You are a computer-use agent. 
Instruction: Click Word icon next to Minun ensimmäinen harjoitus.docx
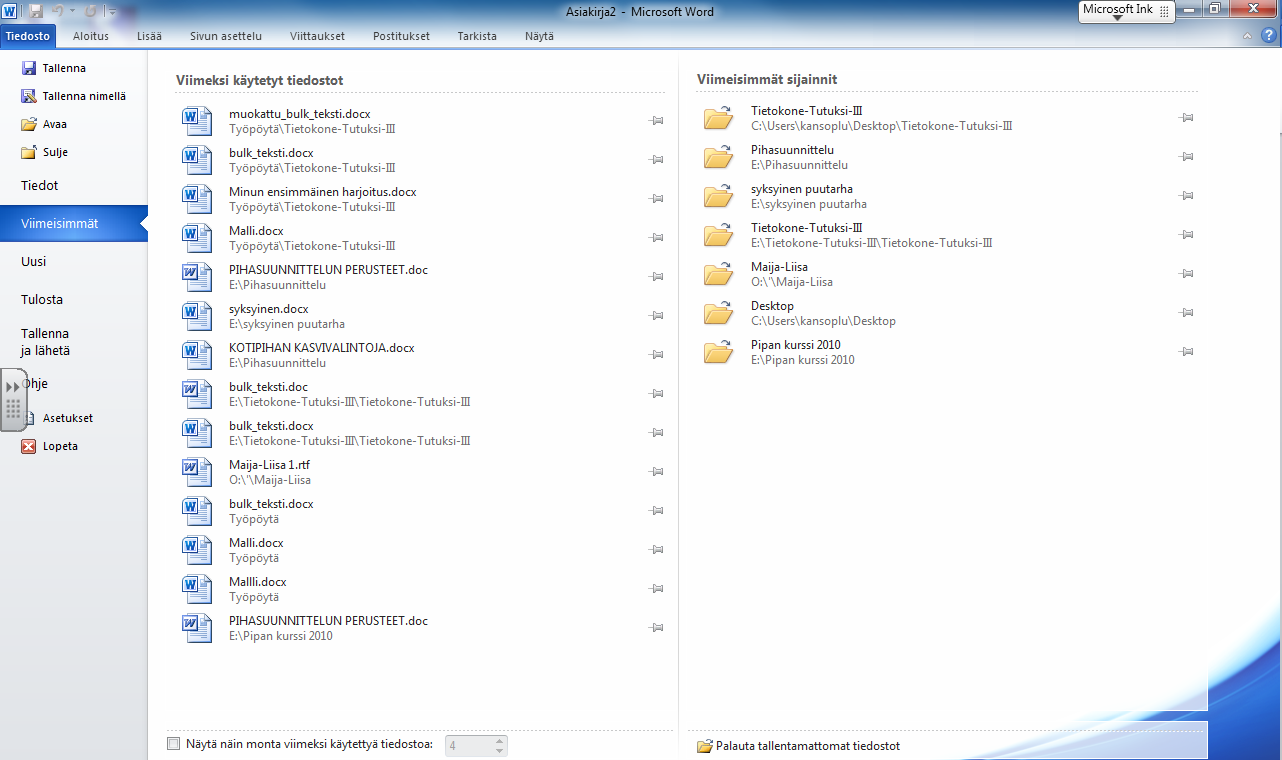tap(197, 200)
